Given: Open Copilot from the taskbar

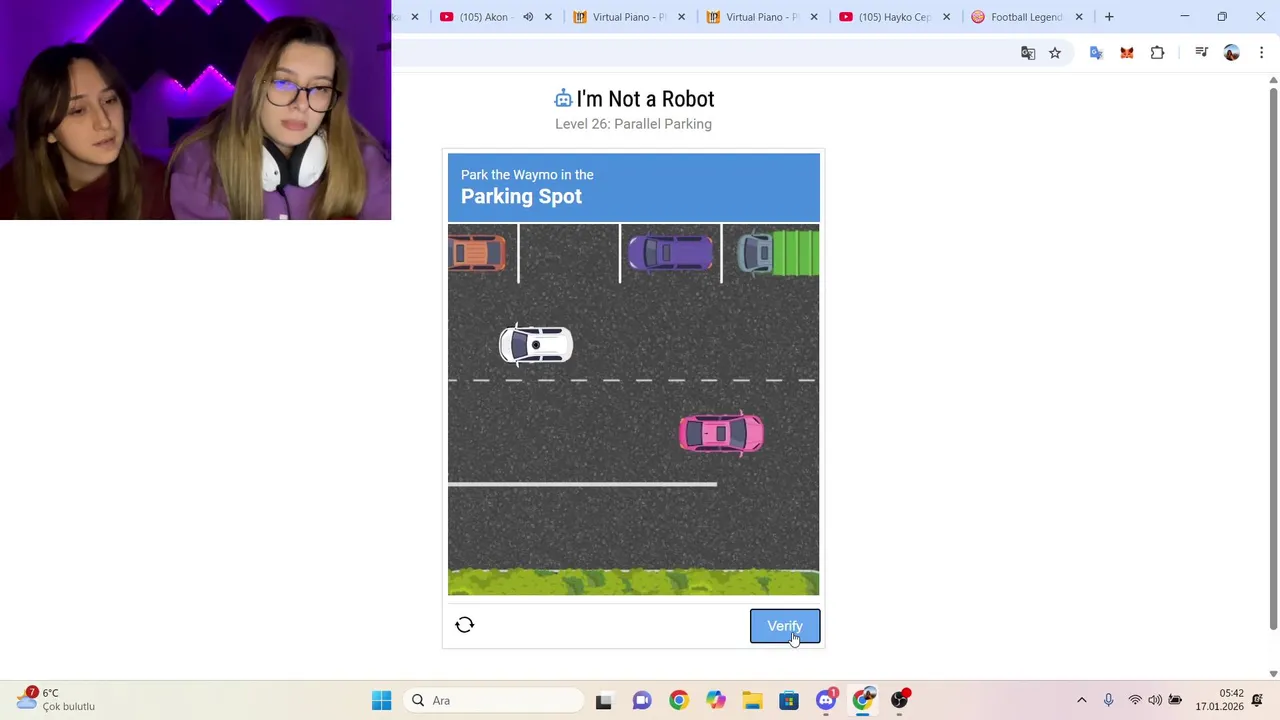Looking at the screenshot, I should click(x=716, y=700).
